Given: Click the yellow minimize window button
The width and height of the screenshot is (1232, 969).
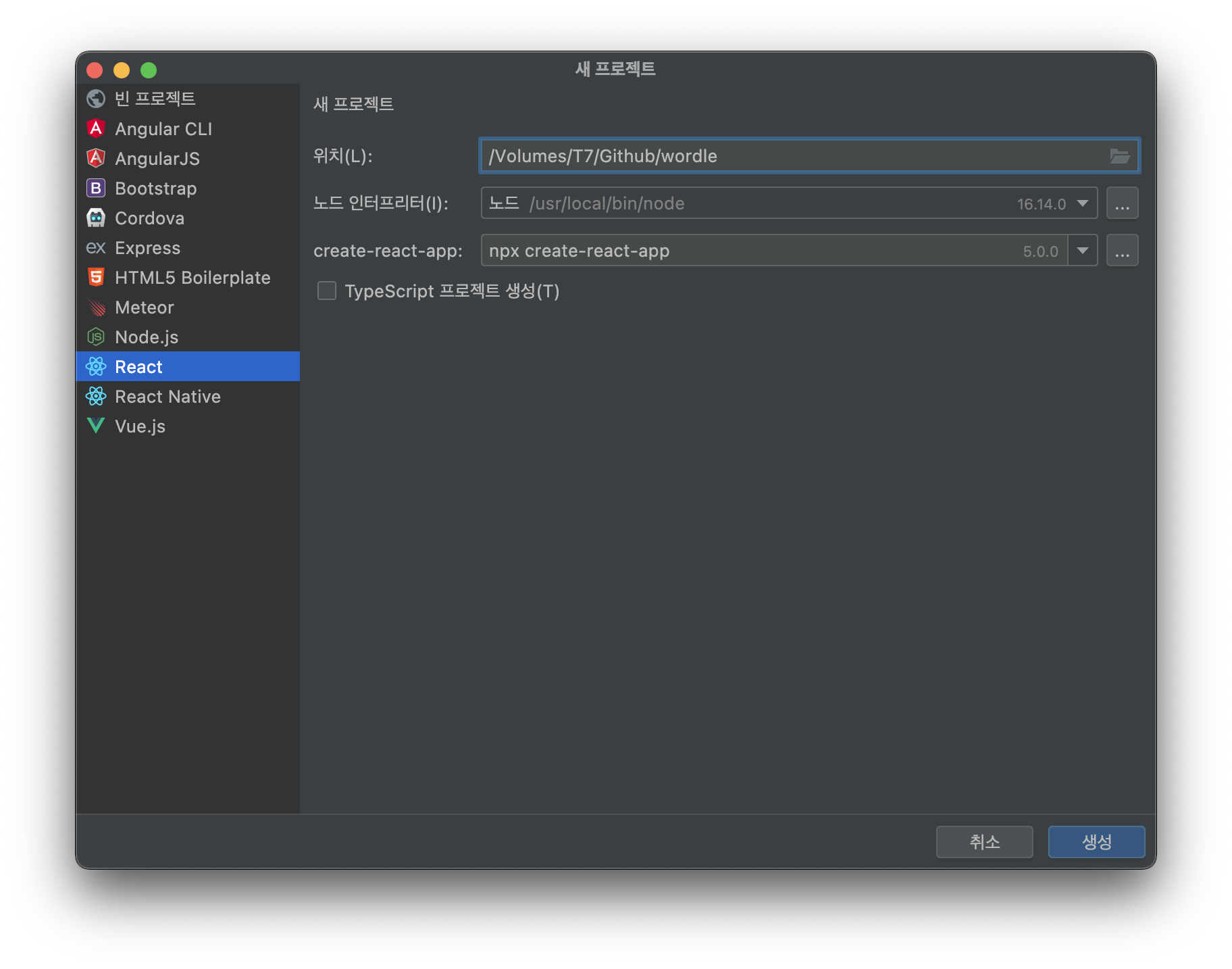Looking at the screenshot, I should click(122, 70).
